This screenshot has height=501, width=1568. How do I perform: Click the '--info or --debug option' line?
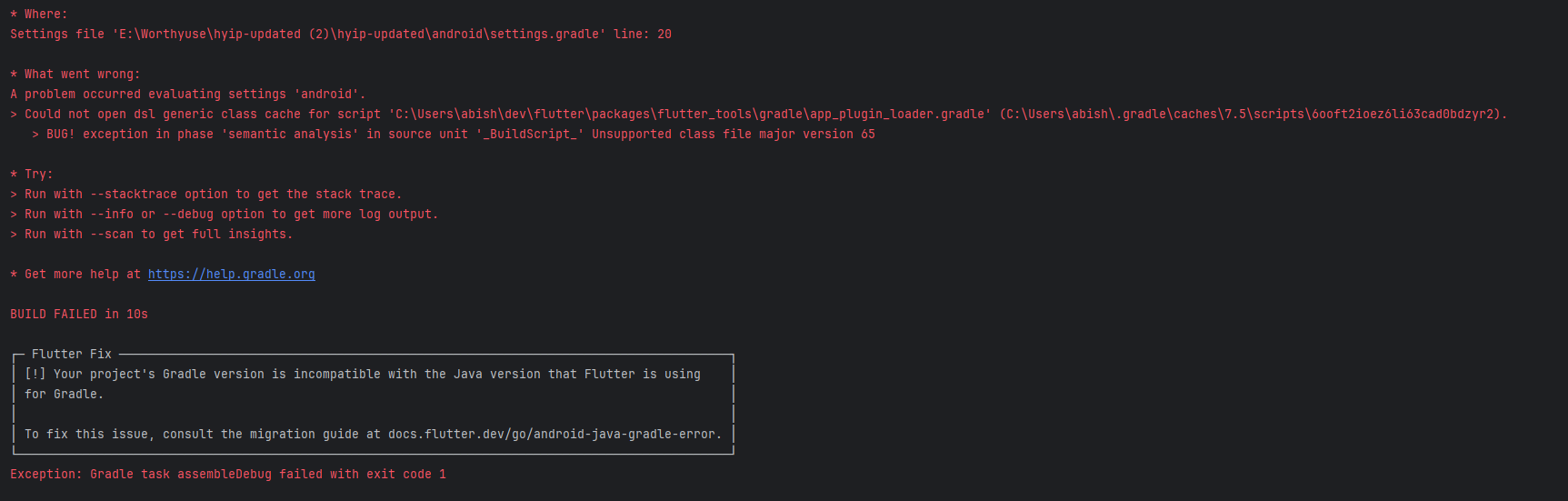point(225,214)
